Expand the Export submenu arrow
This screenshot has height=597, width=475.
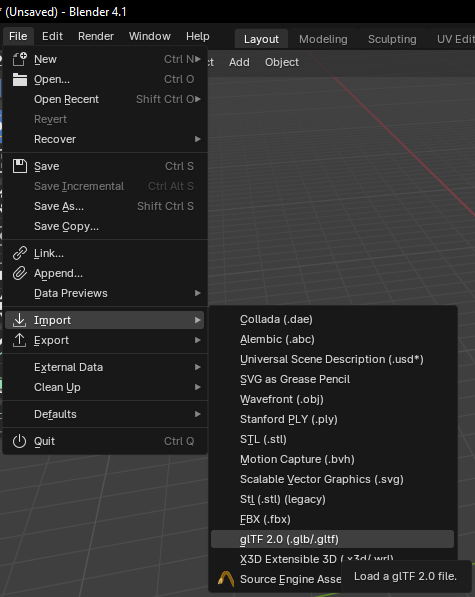point(198,340)
